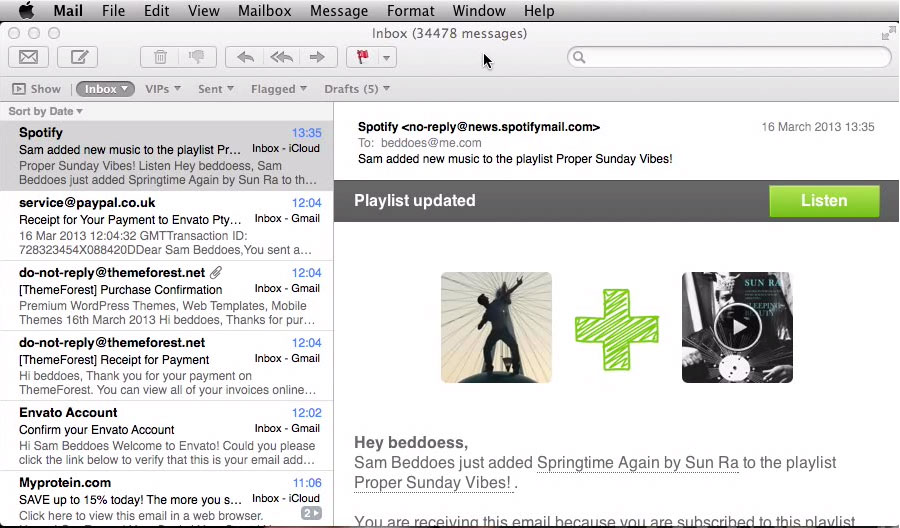900x528 pixels.
Task: Enter full screen with the arrows icon
Action: pyautogui.click(x=889, y=34)
